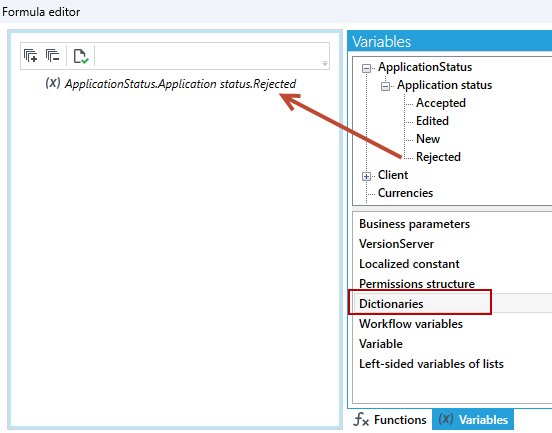Select the Application status tree item
Image resolution: width=552 pixels, height=433 pixels.
pyautogui.click(x=444, y=85)
